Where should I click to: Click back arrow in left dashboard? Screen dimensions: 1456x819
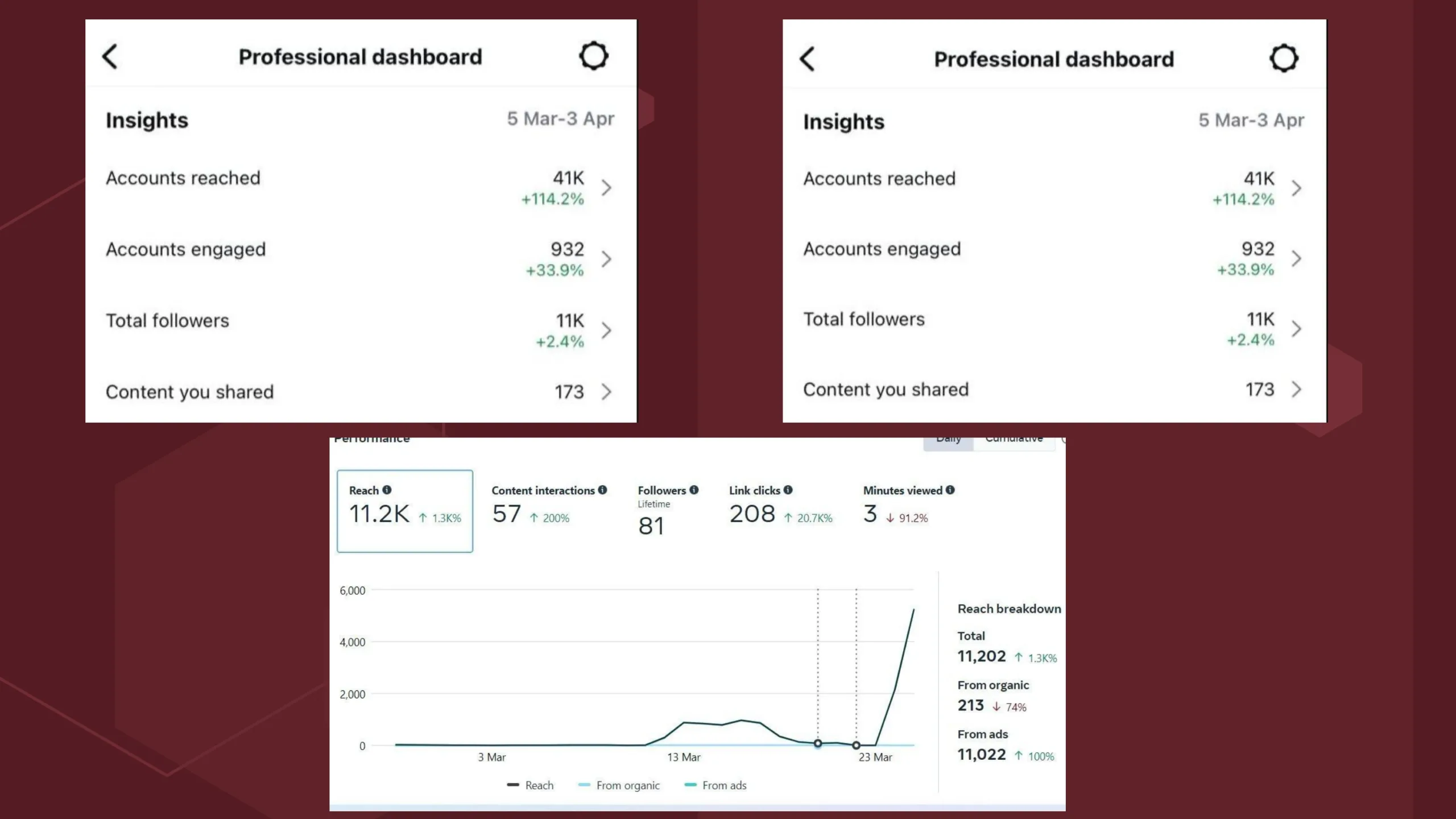point(110,57)
